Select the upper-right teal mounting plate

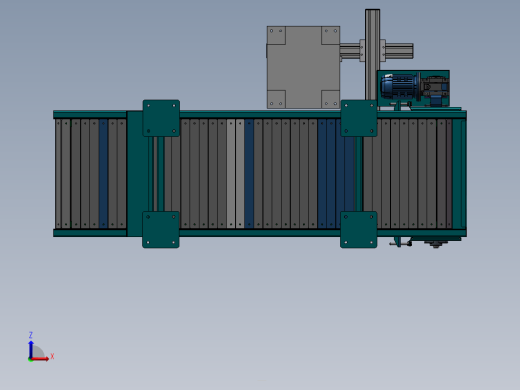click(359, 118)
